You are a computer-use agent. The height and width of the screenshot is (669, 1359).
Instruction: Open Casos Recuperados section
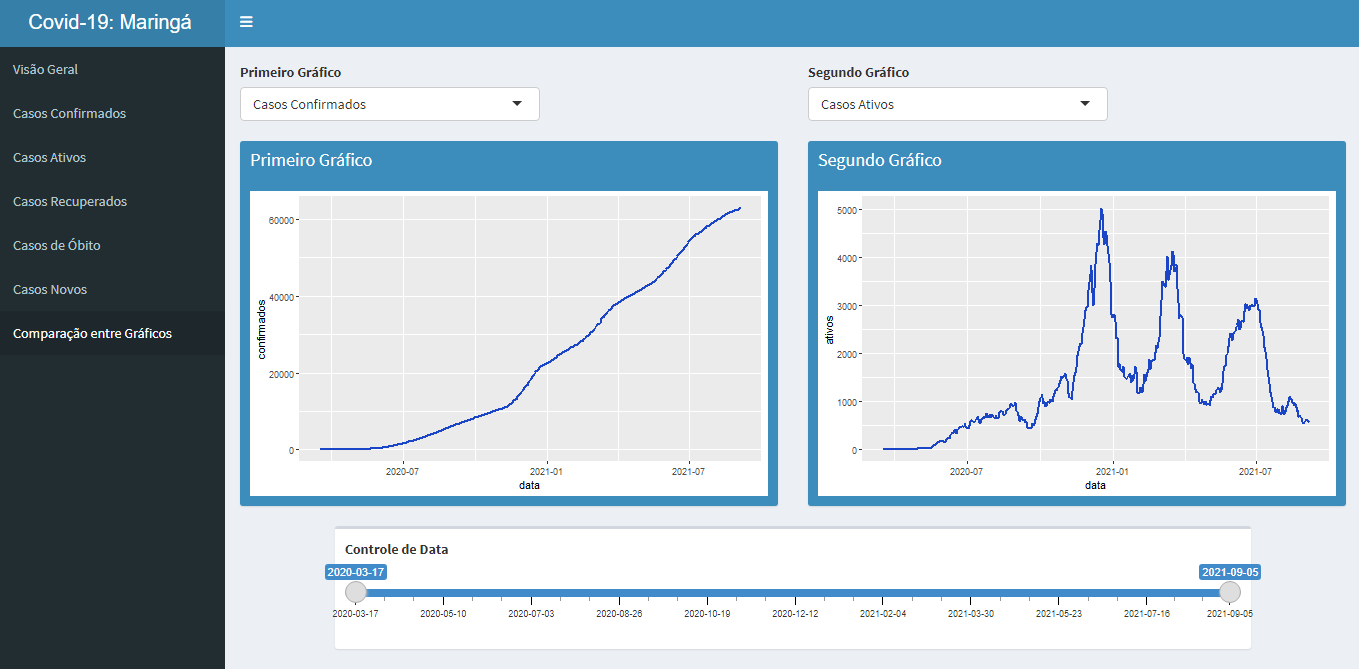[x=70, y=202]
